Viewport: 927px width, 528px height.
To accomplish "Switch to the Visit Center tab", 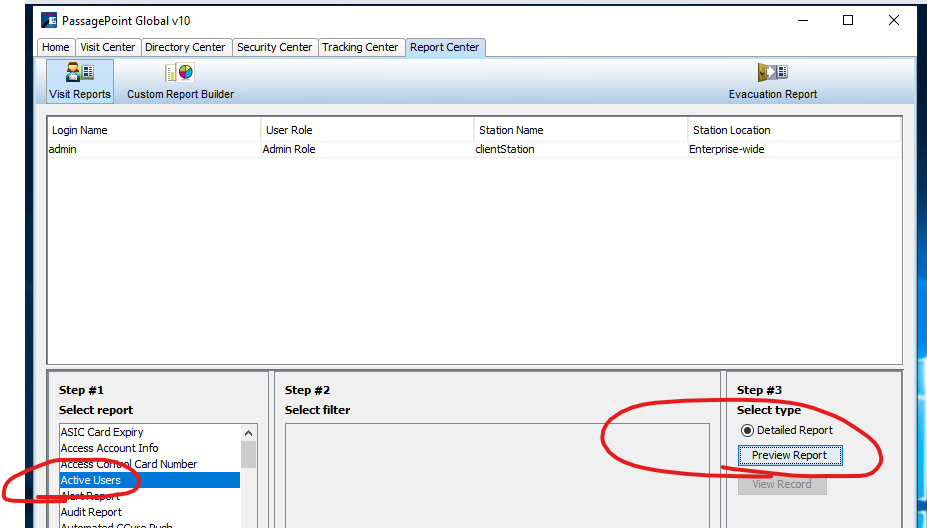I will click(x=108, y=47).
